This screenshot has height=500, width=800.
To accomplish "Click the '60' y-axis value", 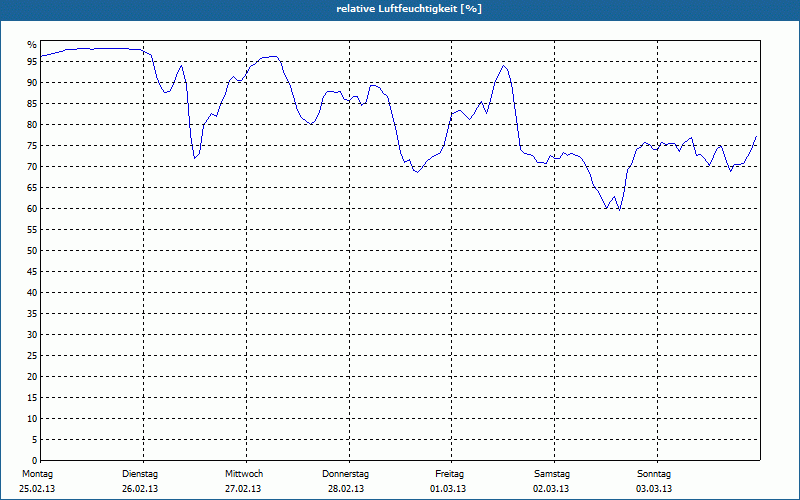I will [32, 209].
